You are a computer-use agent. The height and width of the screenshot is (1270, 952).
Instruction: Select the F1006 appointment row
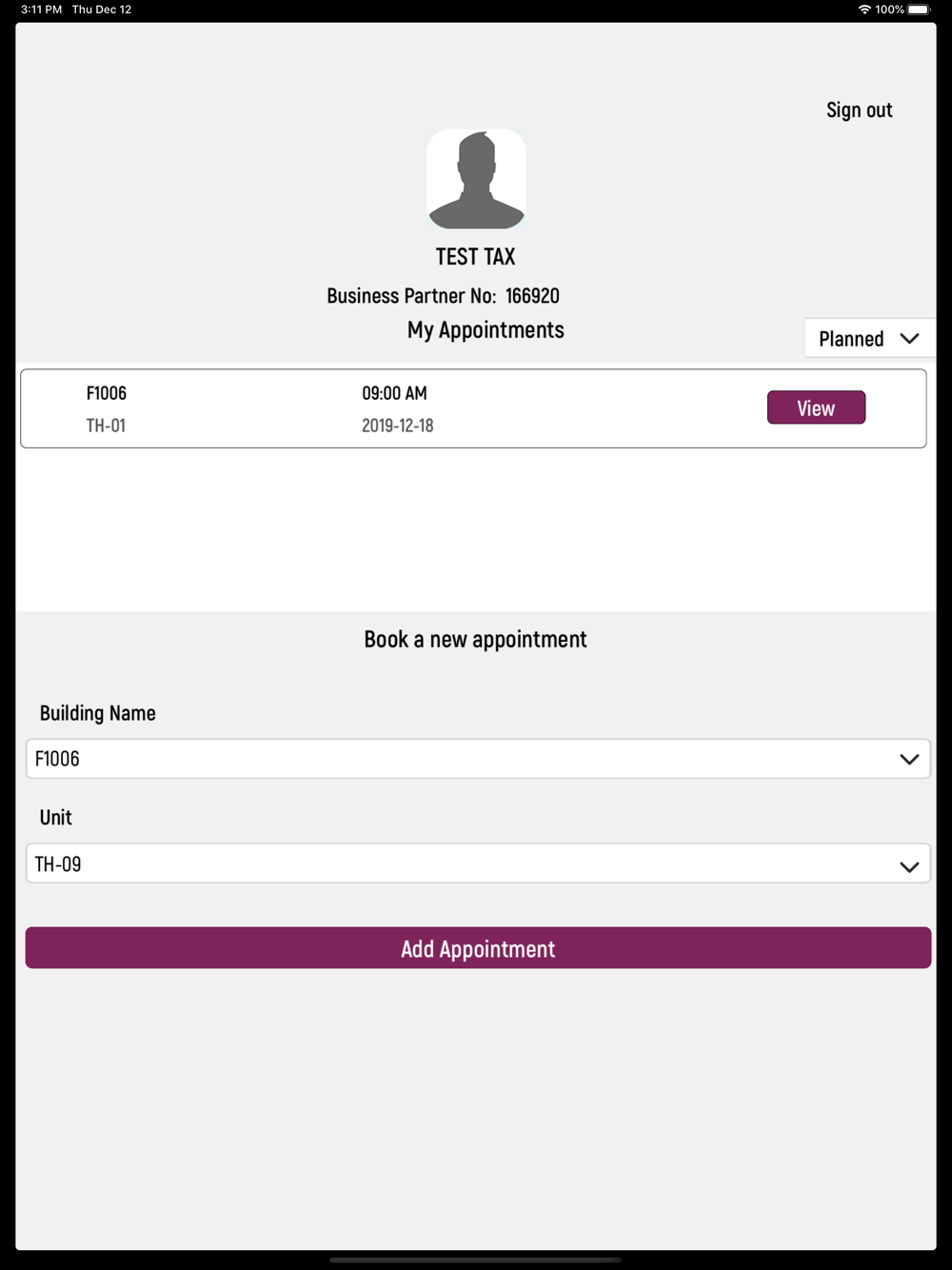473,408
